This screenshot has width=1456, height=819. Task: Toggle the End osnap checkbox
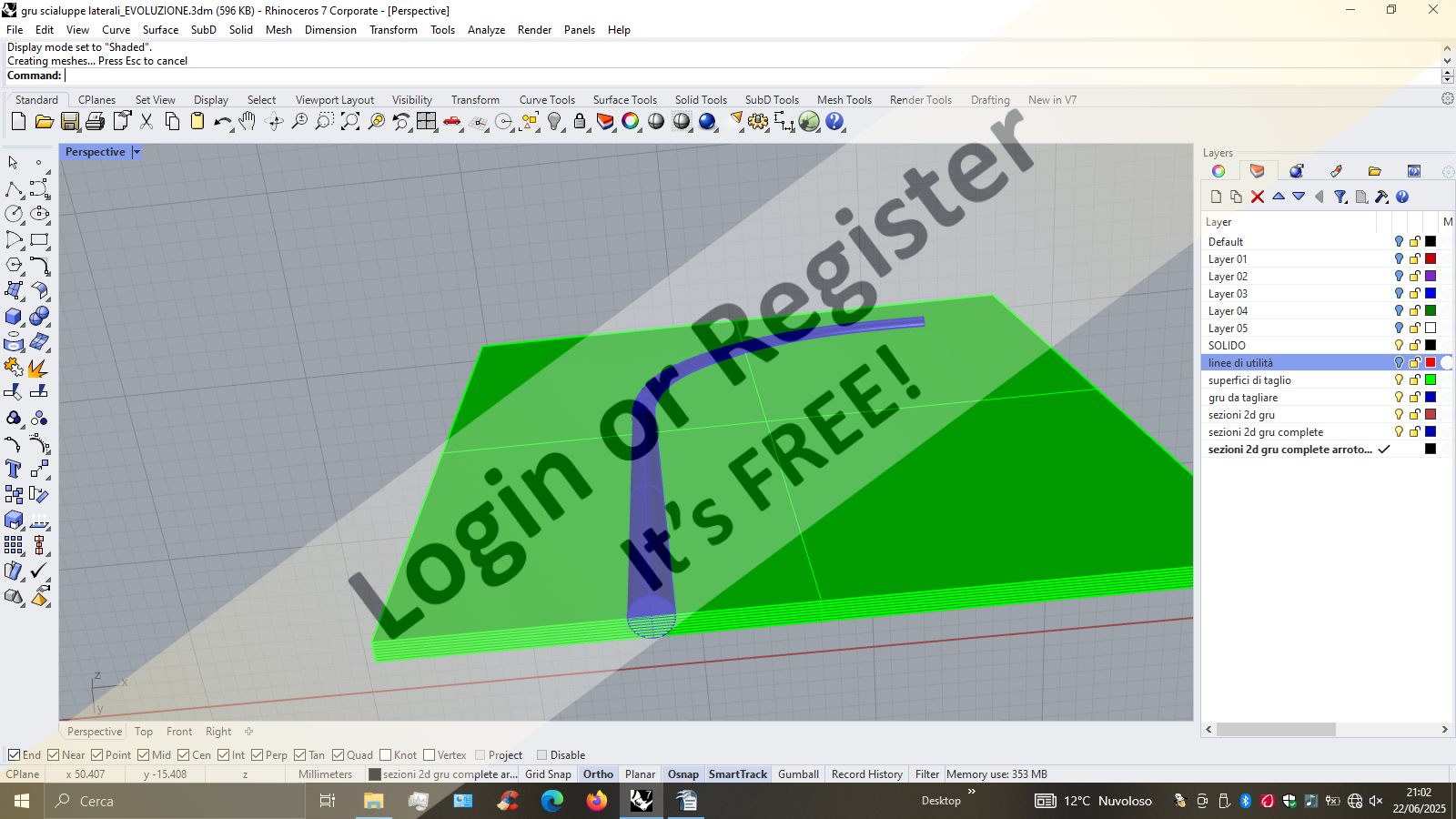[15, 755]
